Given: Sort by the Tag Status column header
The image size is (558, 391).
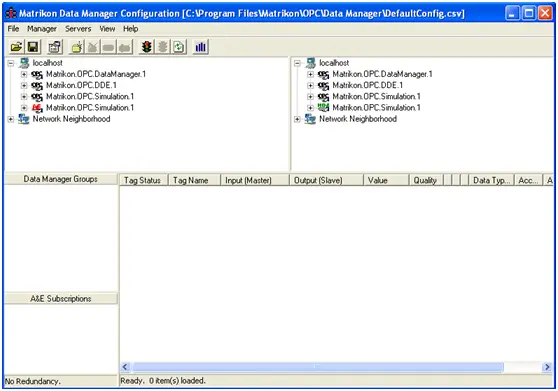Looking at the screenshot, I should [x=144, y=180].
